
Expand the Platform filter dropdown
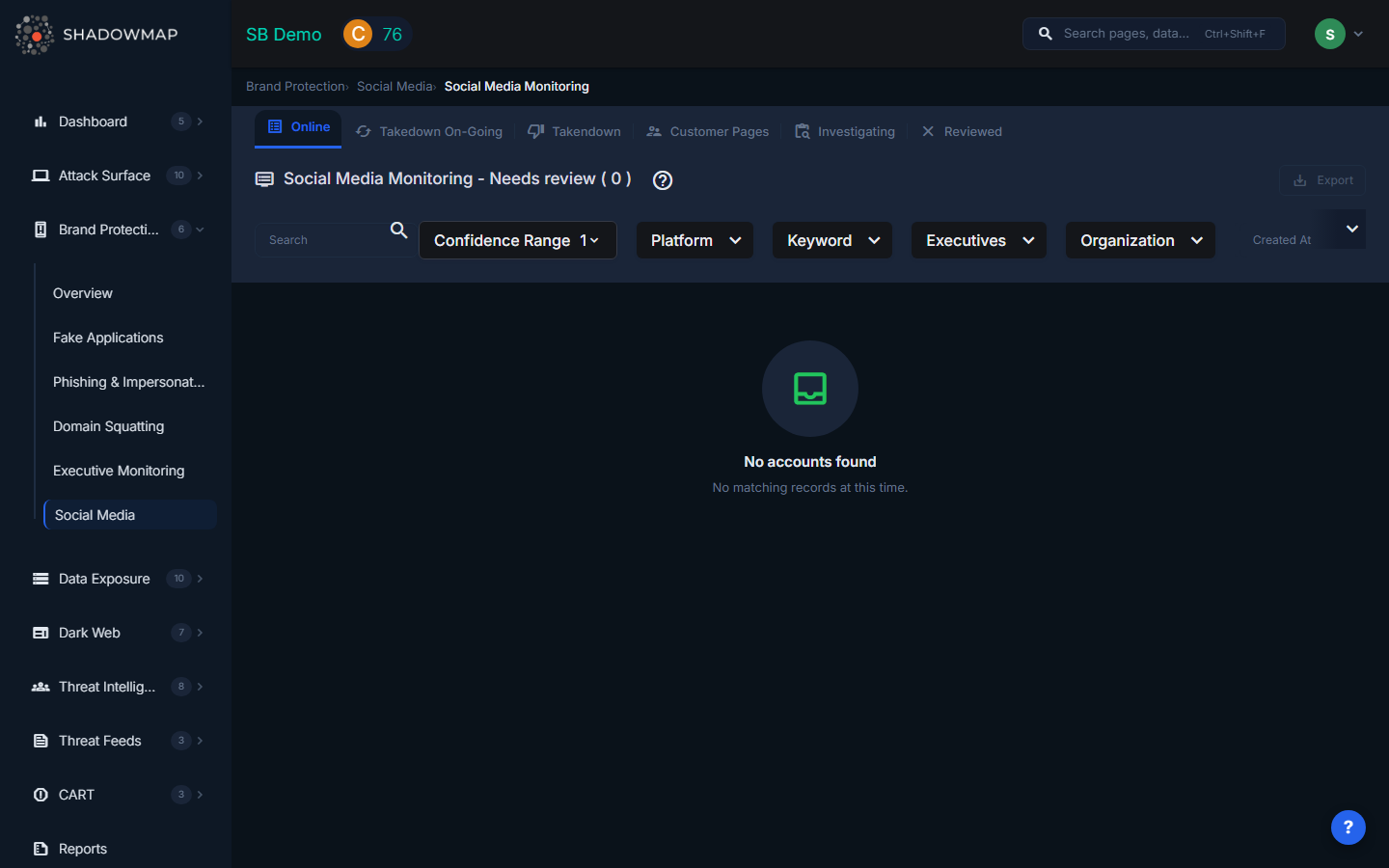coord(694,240)
